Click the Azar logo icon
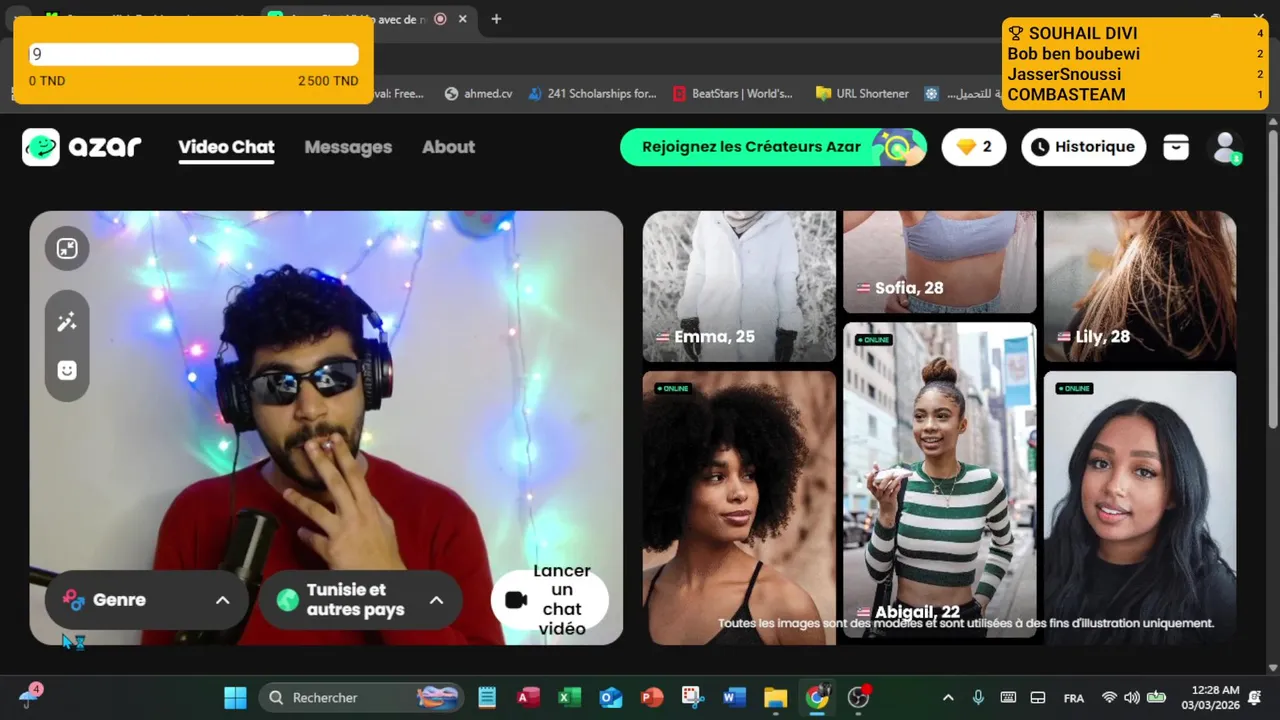The width and height of the screenshot is (1280, 720). click(x=41, y=147)
